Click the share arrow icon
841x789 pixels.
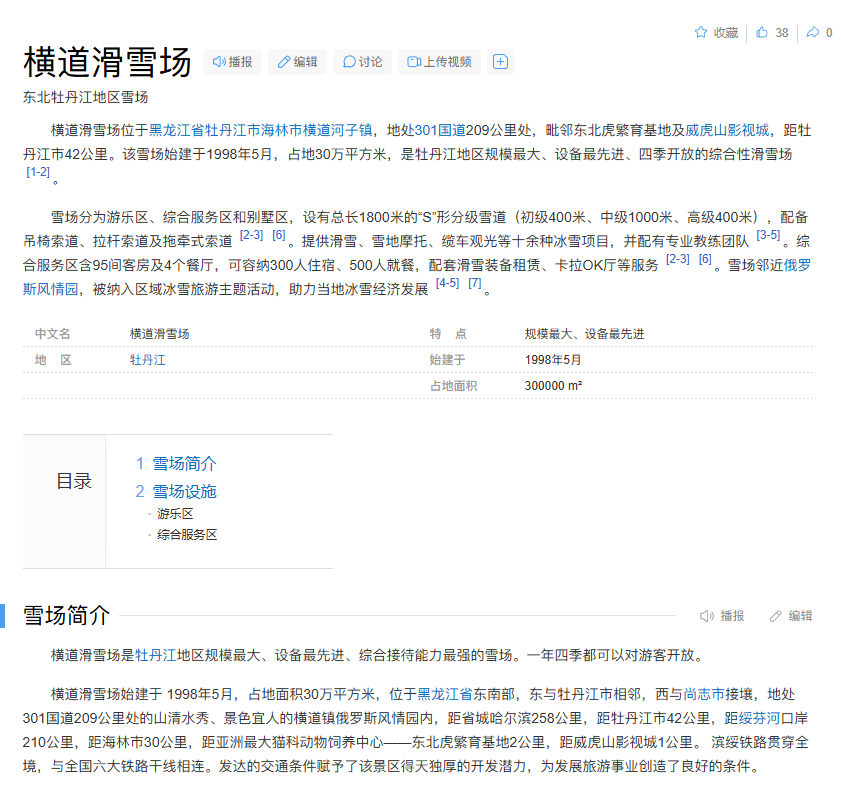click(x=813, y=33)
